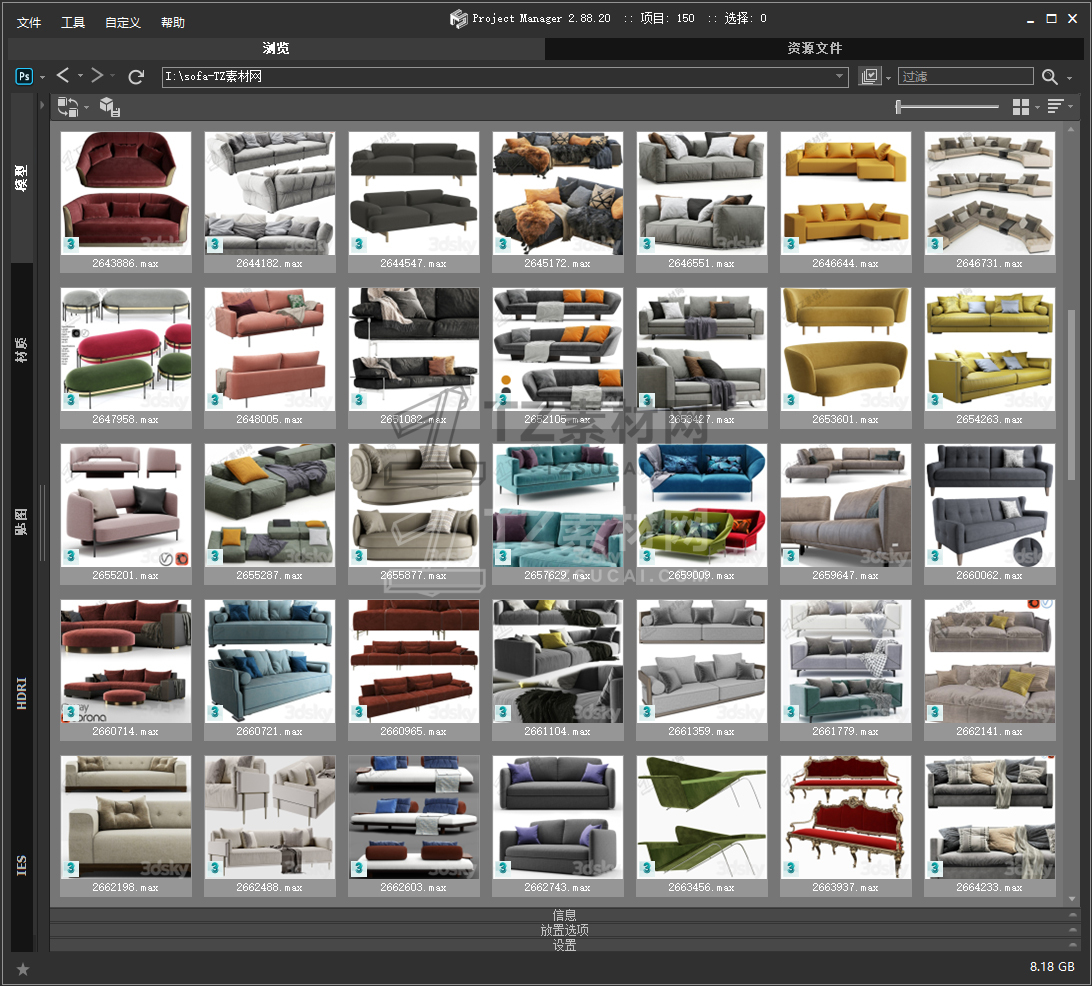This screenshot has width=1092, height=986.
Task: Switch to the 资源文件 tab
Action: pyautogui.click(x=814, y=48)
